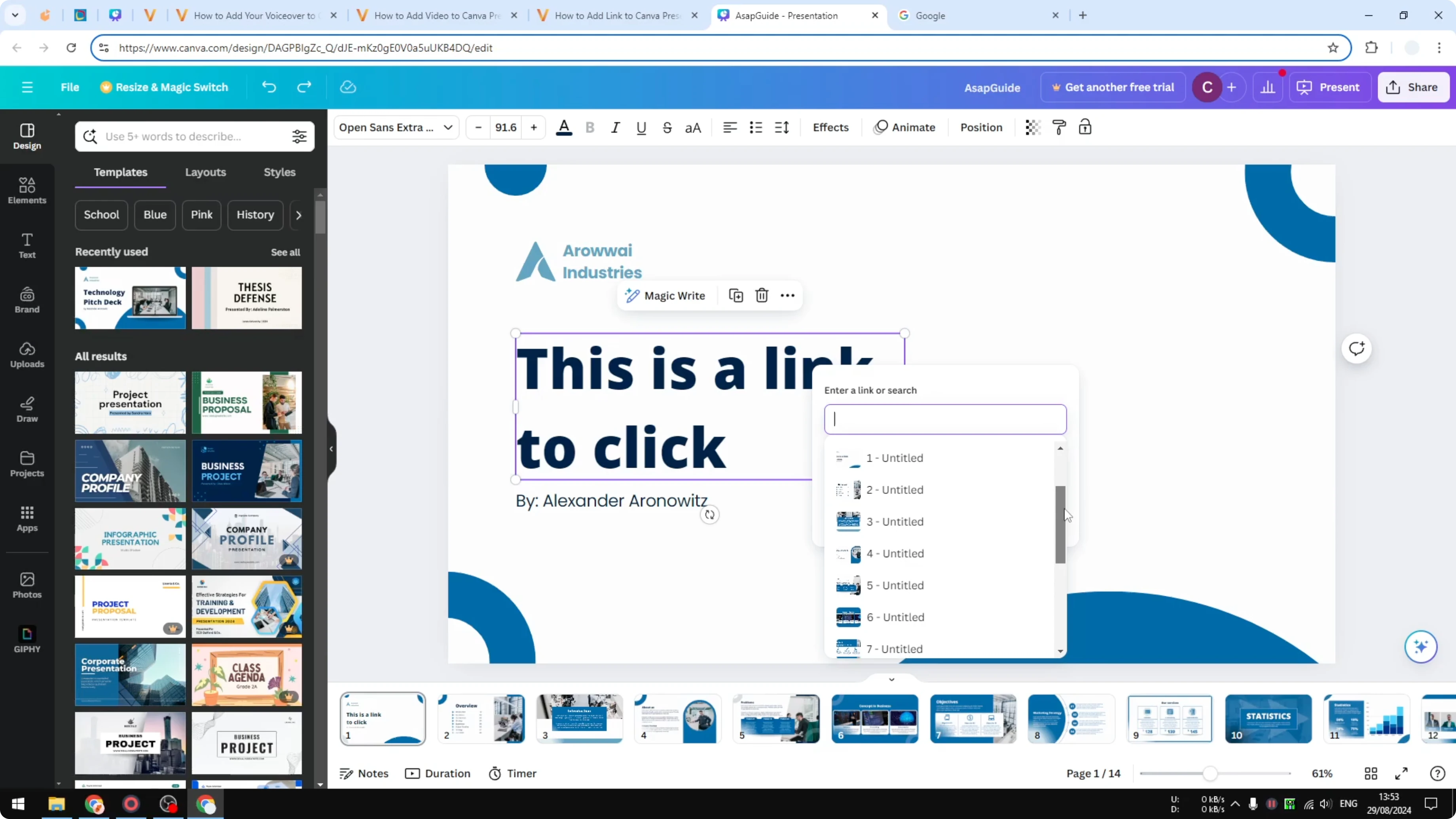Screen dimensions: 1456x819
Task: Open the Brand panel
Action: coord(27,300)
